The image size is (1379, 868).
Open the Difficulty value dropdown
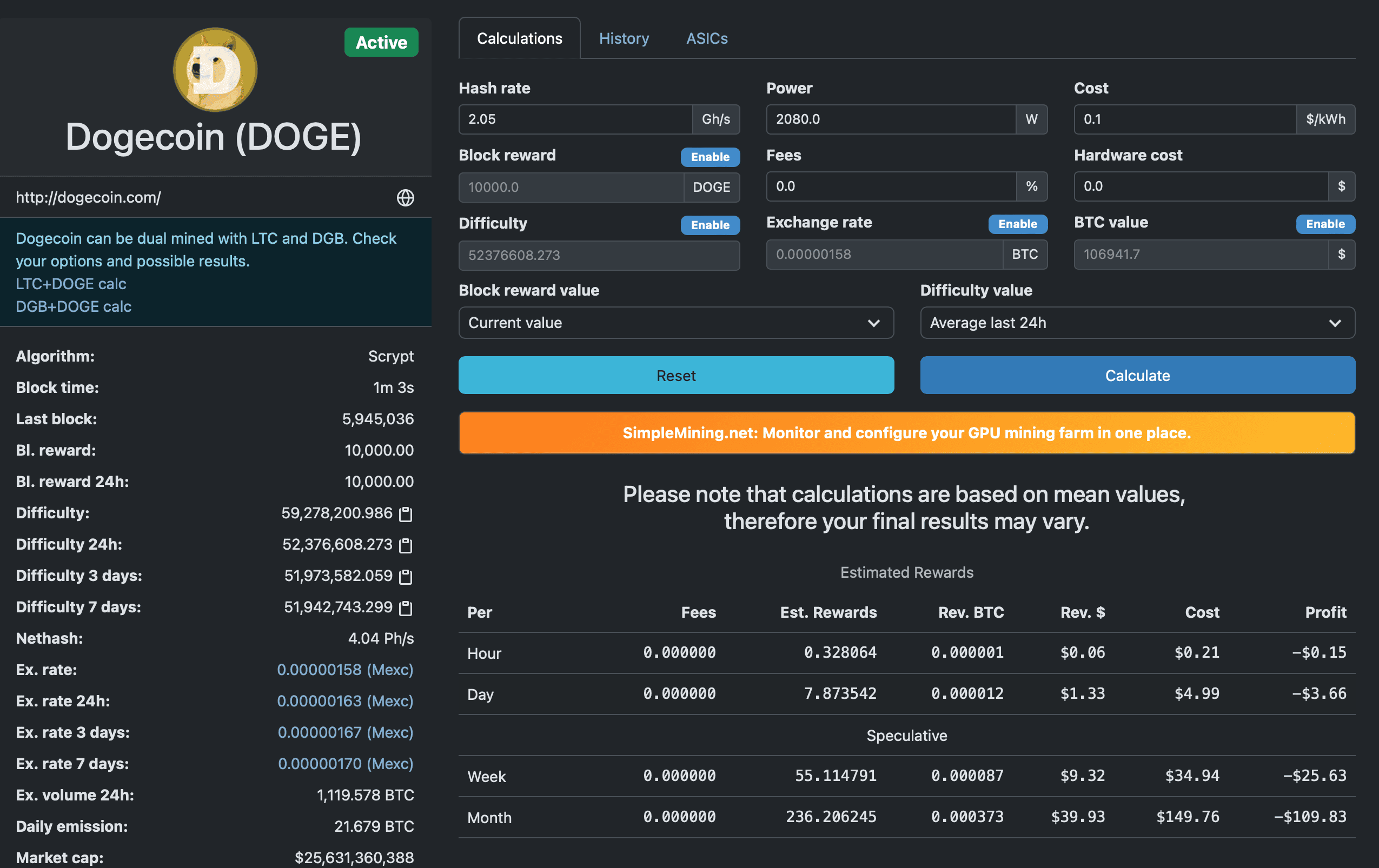(1137, 323)
